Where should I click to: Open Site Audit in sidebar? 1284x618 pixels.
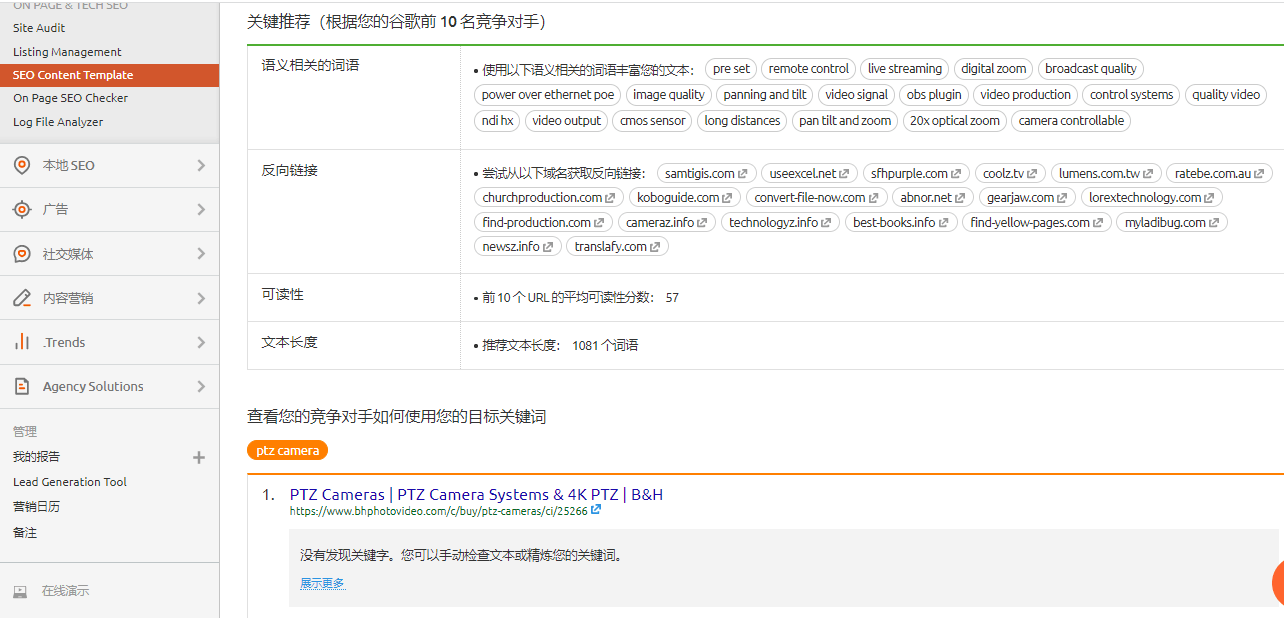39,28
